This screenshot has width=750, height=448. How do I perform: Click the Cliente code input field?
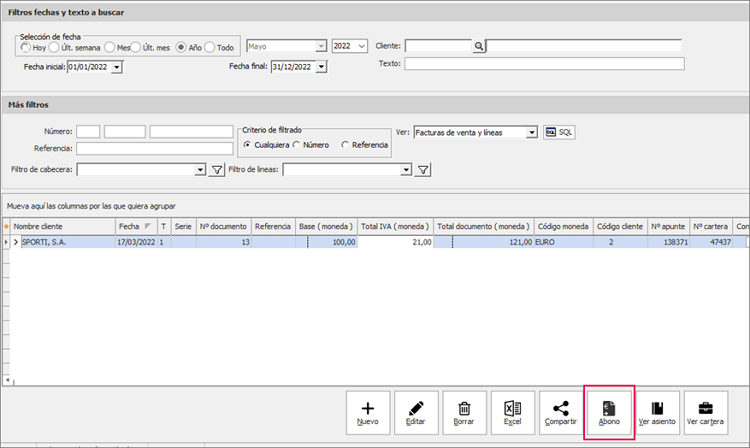tap(439, 46)
